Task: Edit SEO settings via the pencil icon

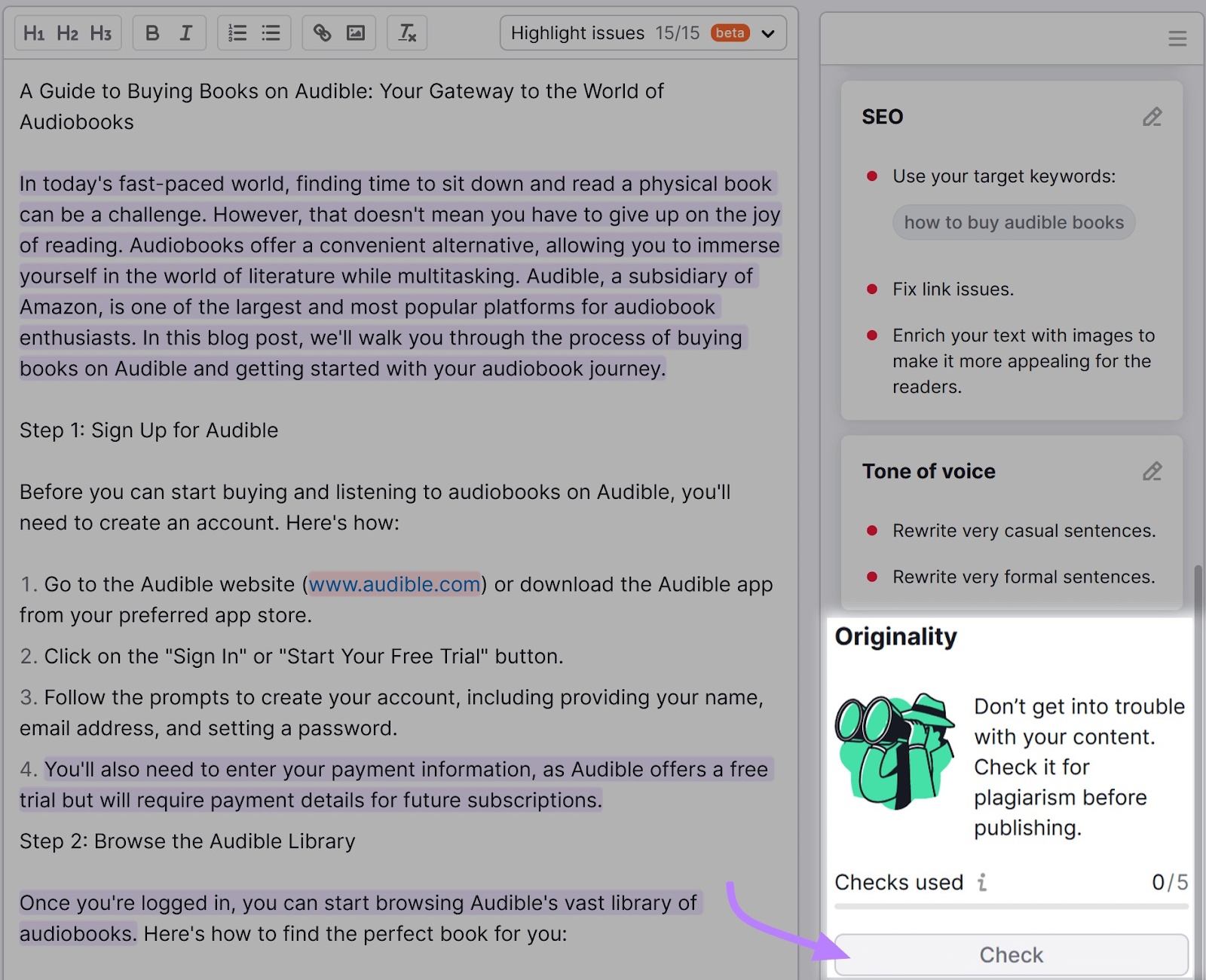Action: pyautogui.click(x=1152, y=118)
